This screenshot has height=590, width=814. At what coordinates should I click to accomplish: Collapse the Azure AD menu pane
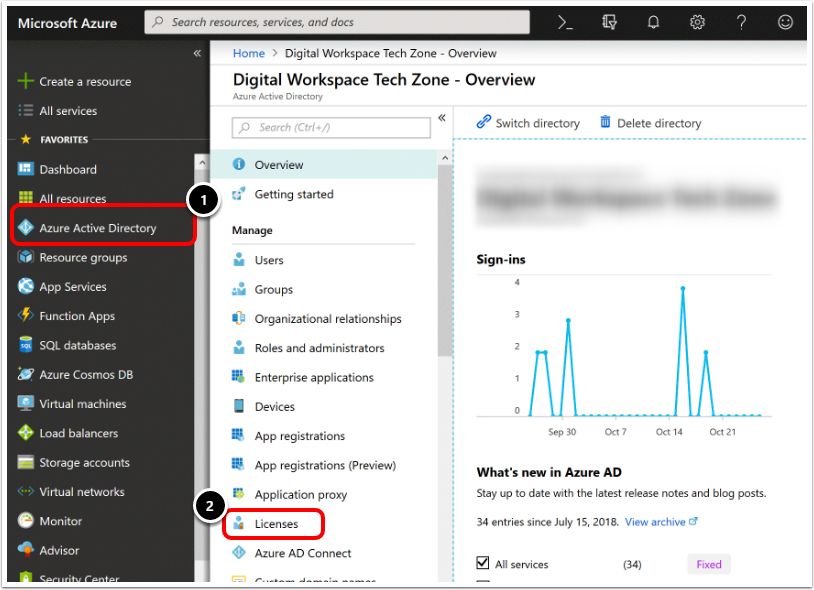click(441, 118)
